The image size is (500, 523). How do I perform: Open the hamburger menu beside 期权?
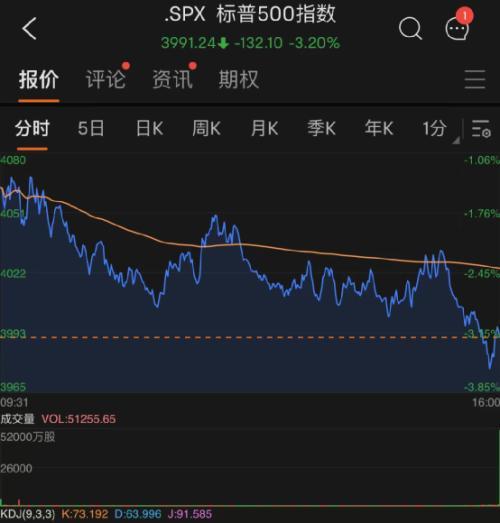click(475, 79)
